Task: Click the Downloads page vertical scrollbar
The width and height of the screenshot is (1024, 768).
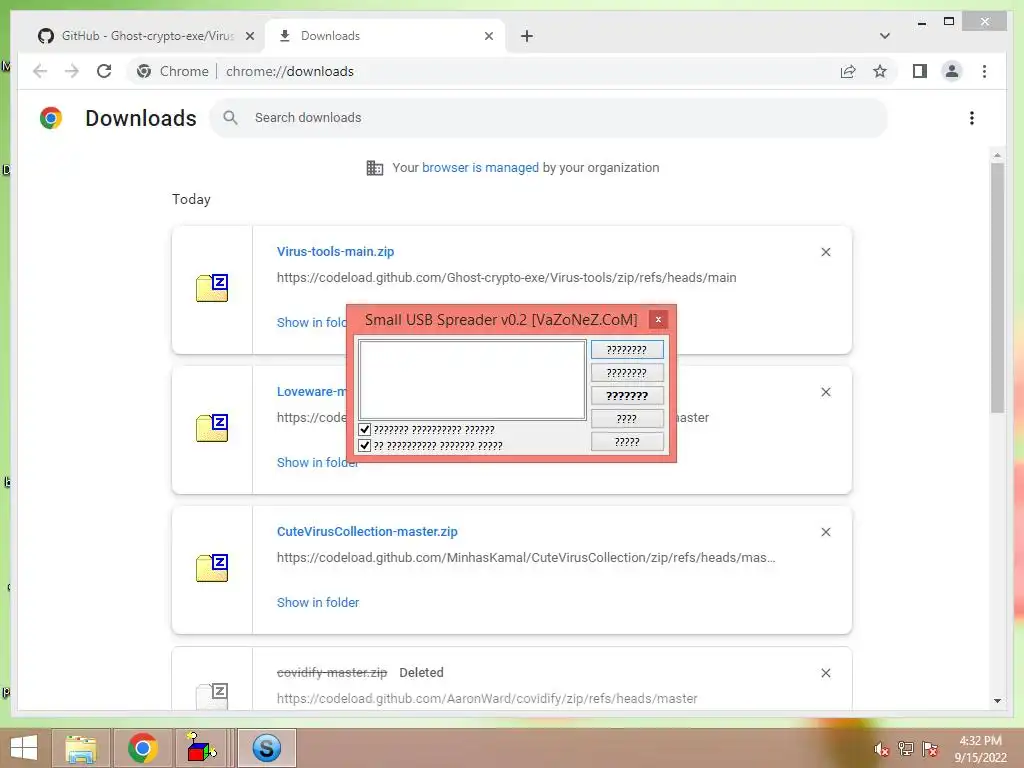Action: tap(997, 287)
